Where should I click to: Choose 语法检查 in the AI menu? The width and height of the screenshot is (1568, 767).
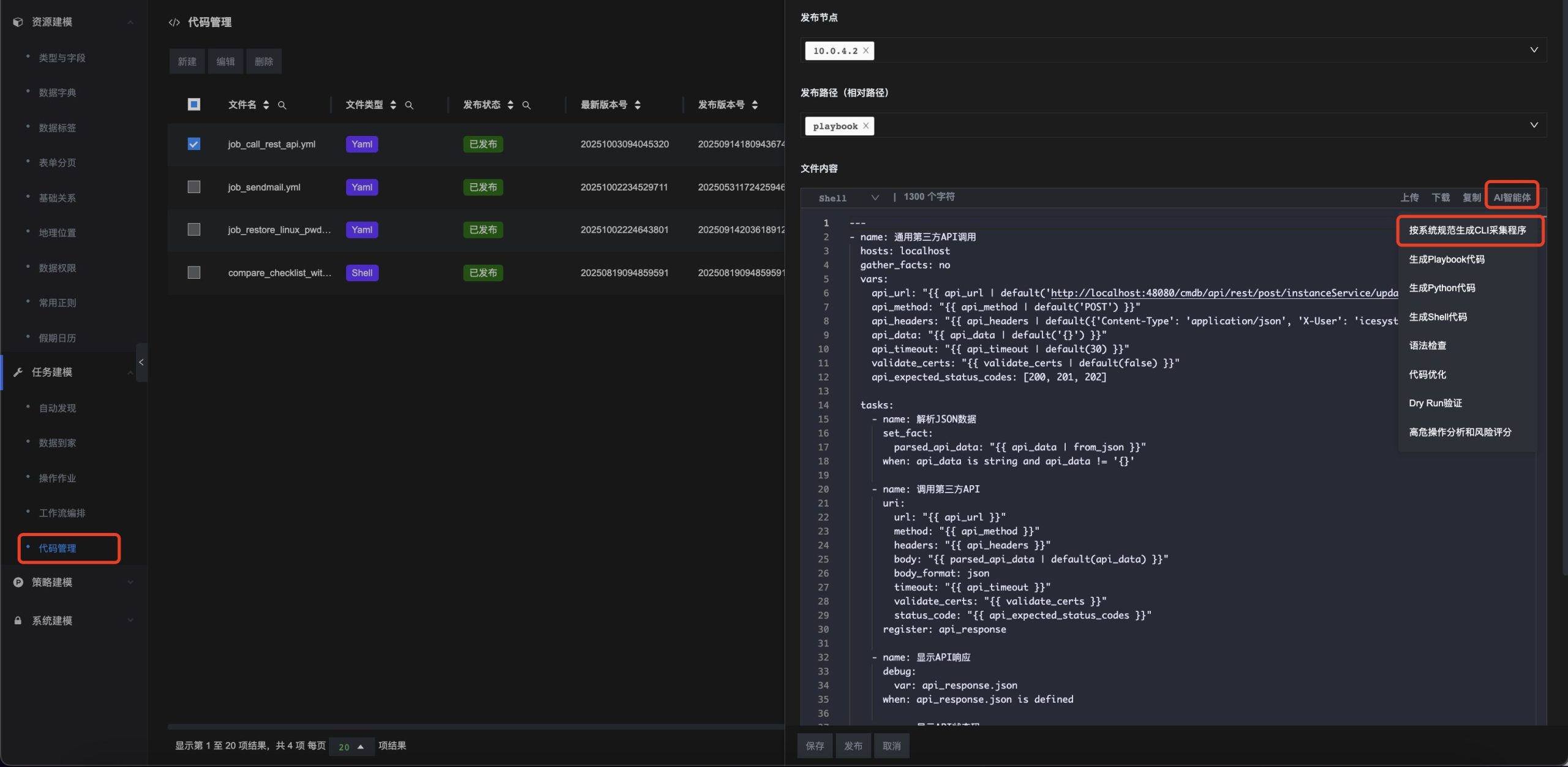point(1427,346)
